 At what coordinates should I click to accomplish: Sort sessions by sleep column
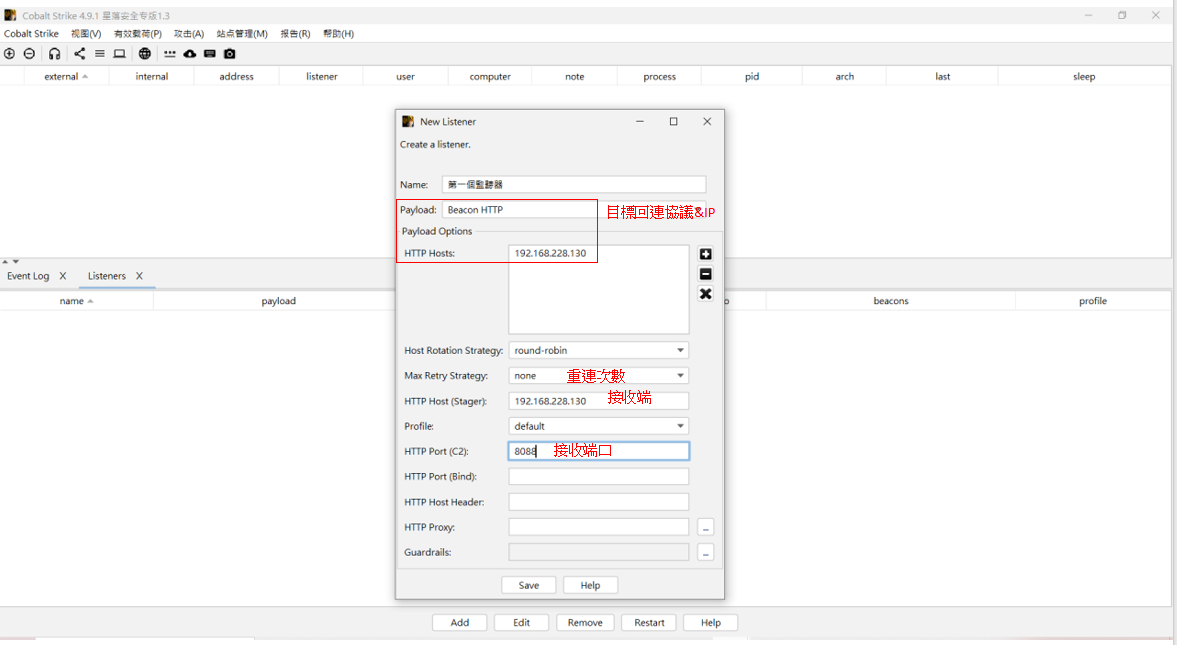[1084, 77]
